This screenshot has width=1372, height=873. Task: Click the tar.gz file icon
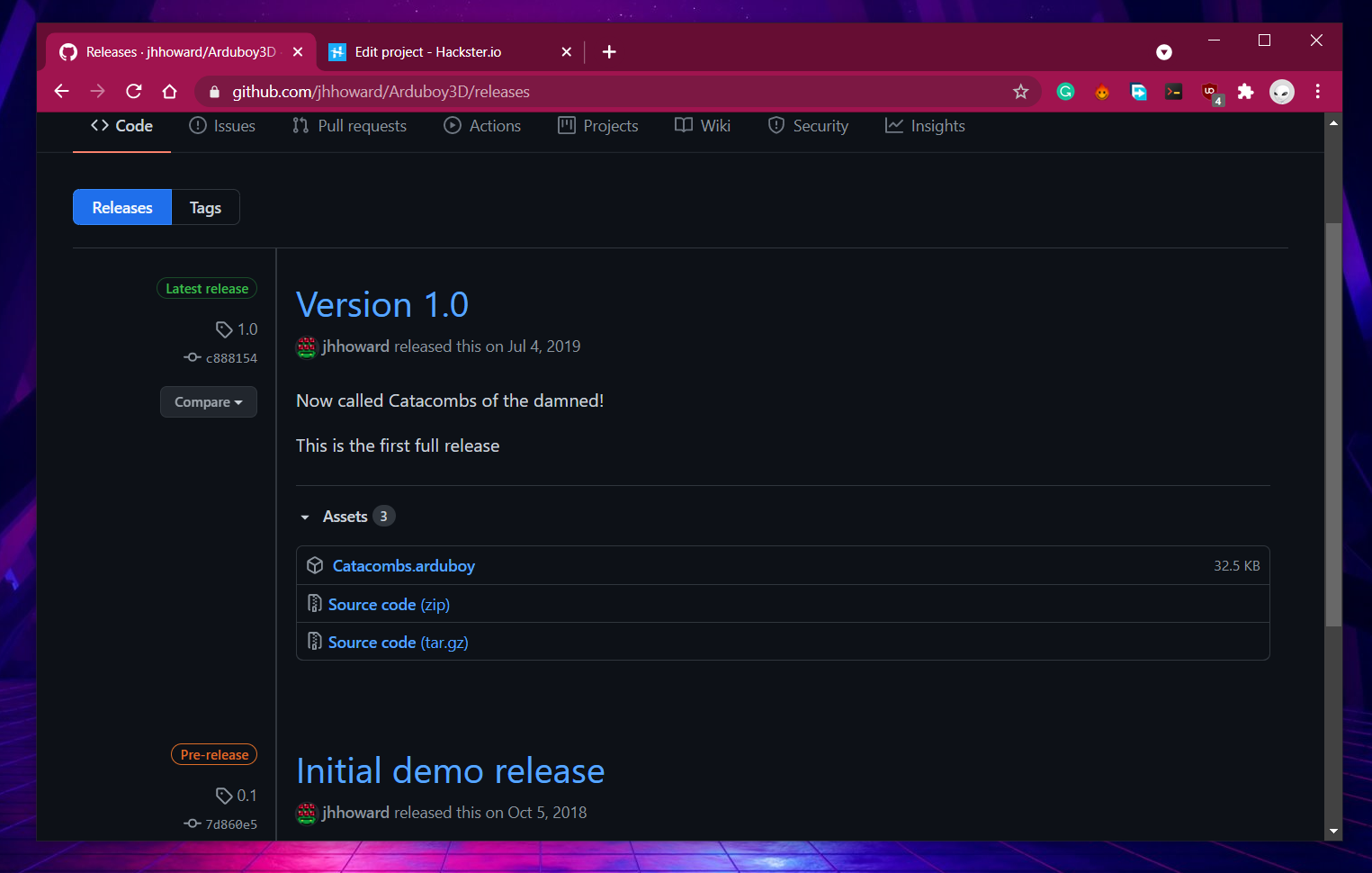315,642
